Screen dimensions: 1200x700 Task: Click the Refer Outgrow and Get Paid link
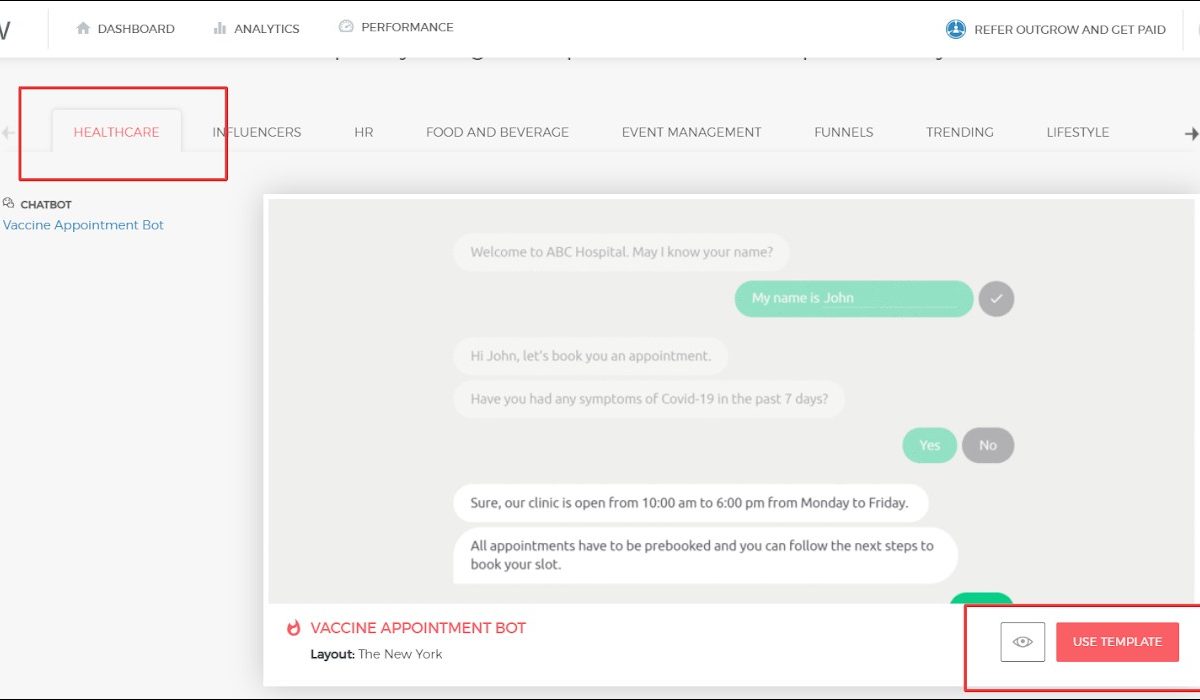1069,30
